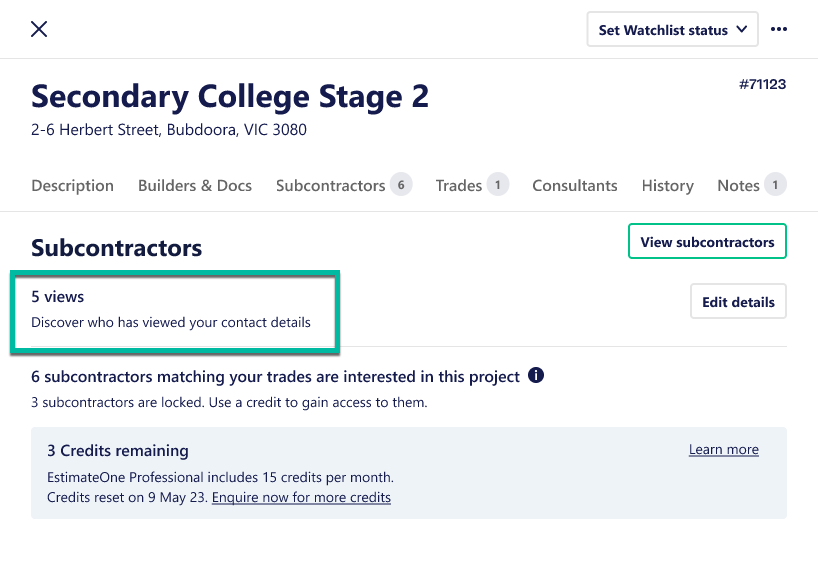
Task: Switch to the Description tab
Action: [x=73, y=186]
